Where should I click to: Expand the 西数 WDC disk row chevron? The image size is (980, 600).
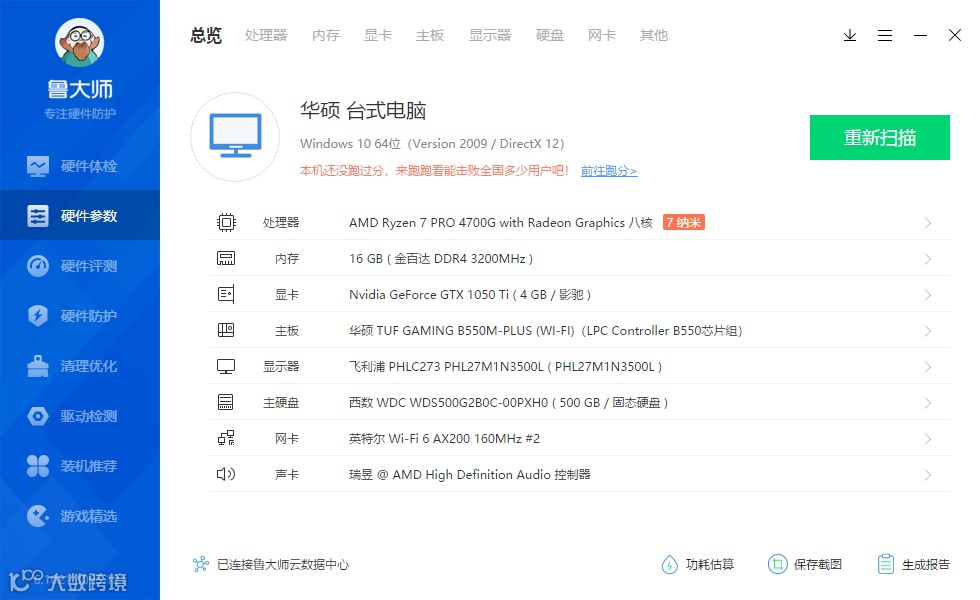point(928,403)
